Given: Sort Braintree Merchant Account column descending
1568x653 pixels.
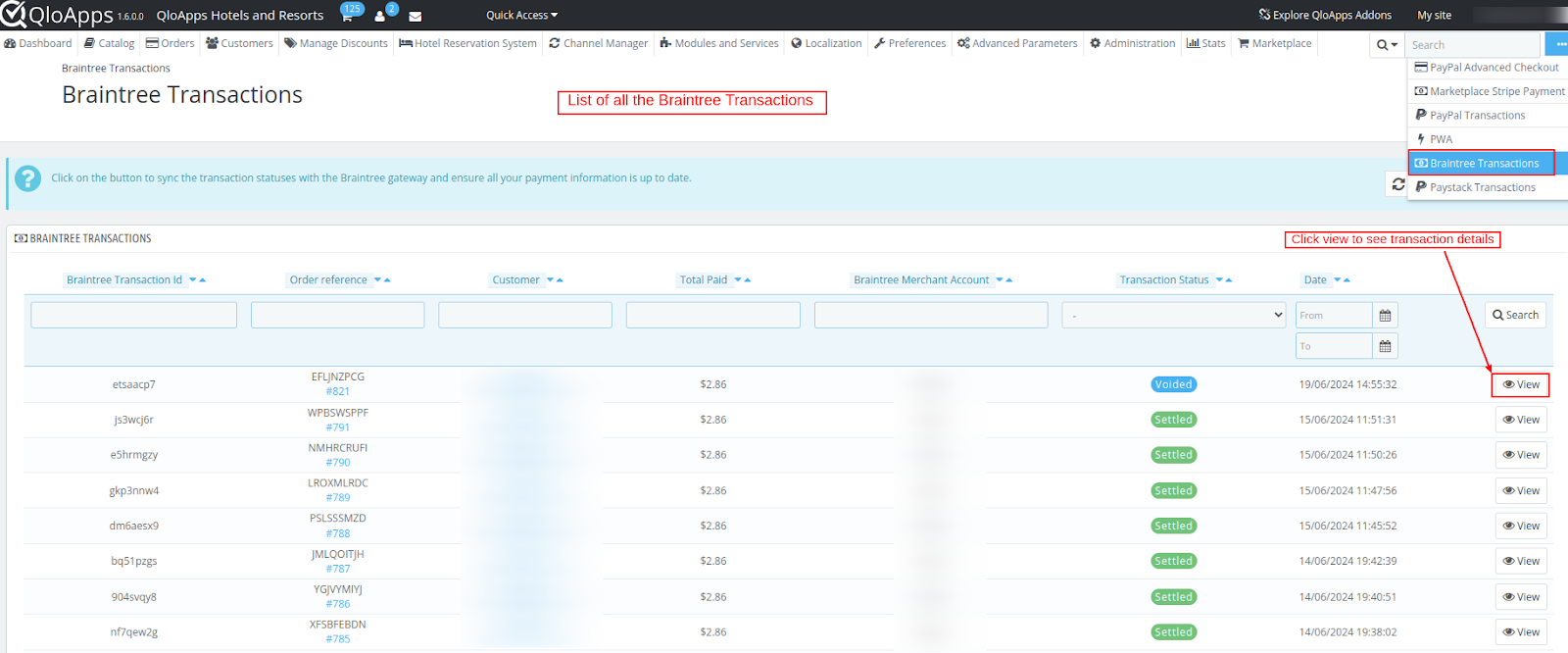Looking at the screenshot, I should (x=1000, y=280).
